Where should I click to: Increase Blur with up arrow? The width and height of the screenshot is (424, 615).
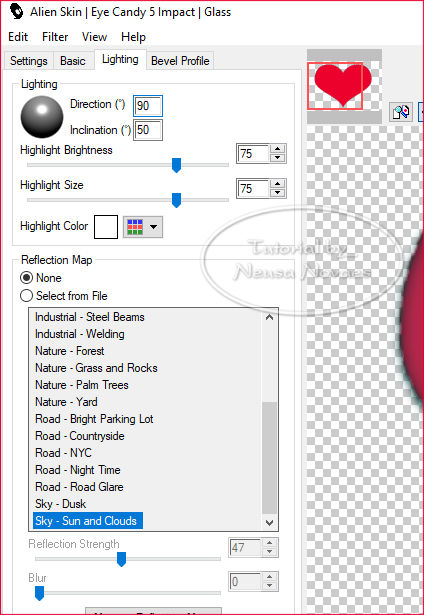[269, 577]
